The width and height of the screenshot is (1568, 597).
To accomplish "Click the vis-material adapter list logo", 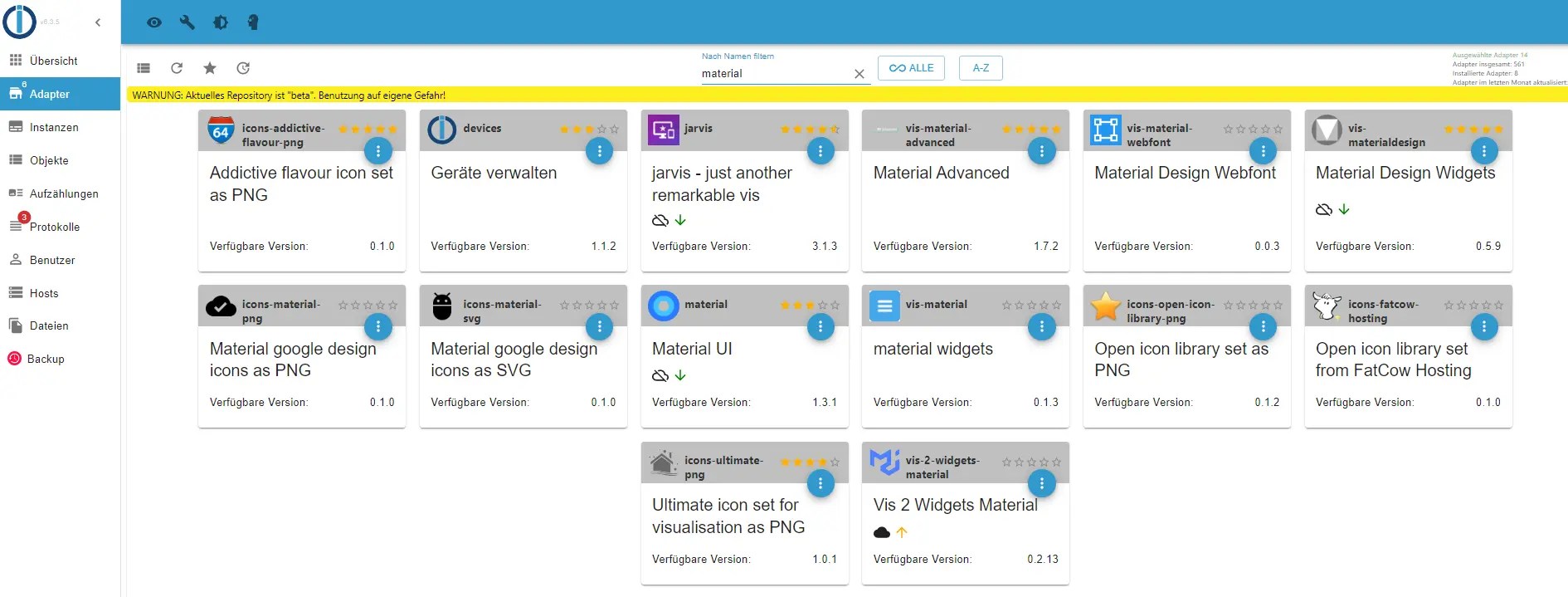I will click(884, 306).
